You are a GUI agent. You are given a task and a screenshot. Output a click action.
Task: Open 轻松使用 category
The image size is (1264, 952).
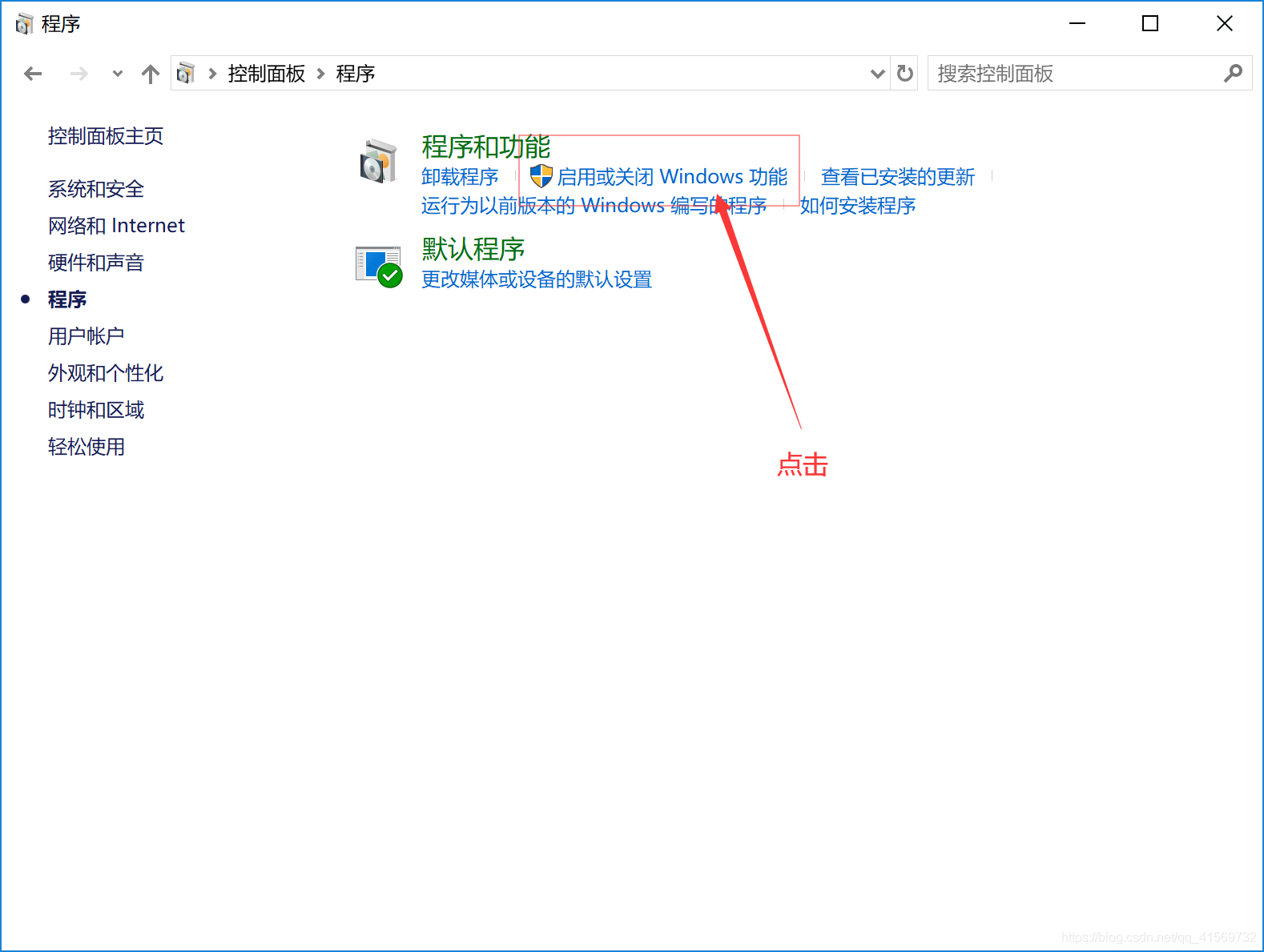click(x=87, y=447)
